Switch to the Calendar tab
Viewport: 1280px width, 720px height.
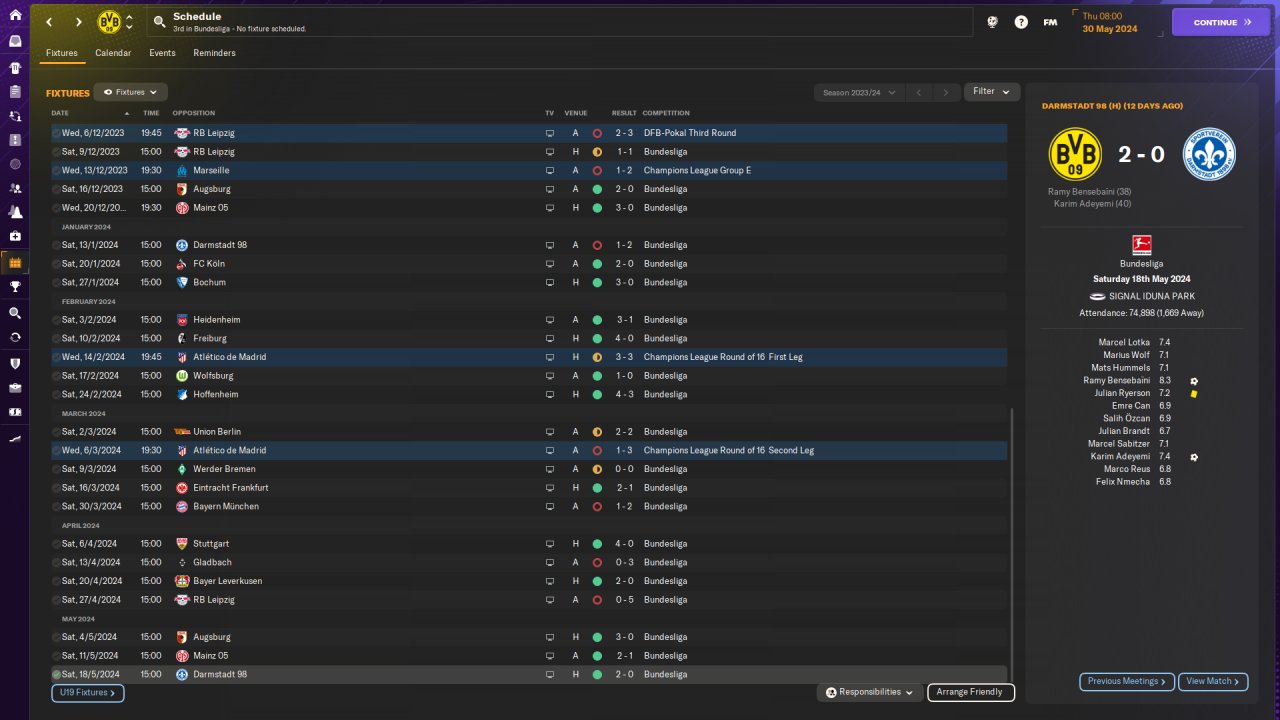(113, 53)
